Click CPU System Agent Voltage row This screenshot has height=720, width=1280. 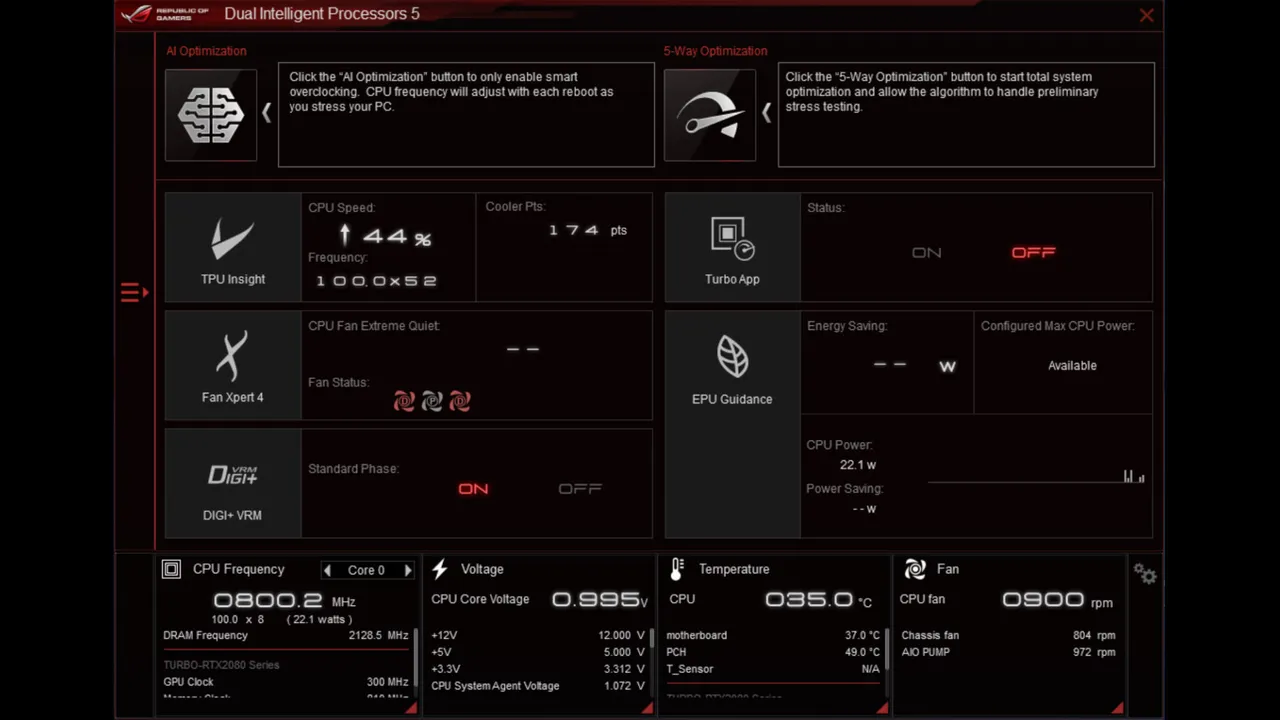538,686
